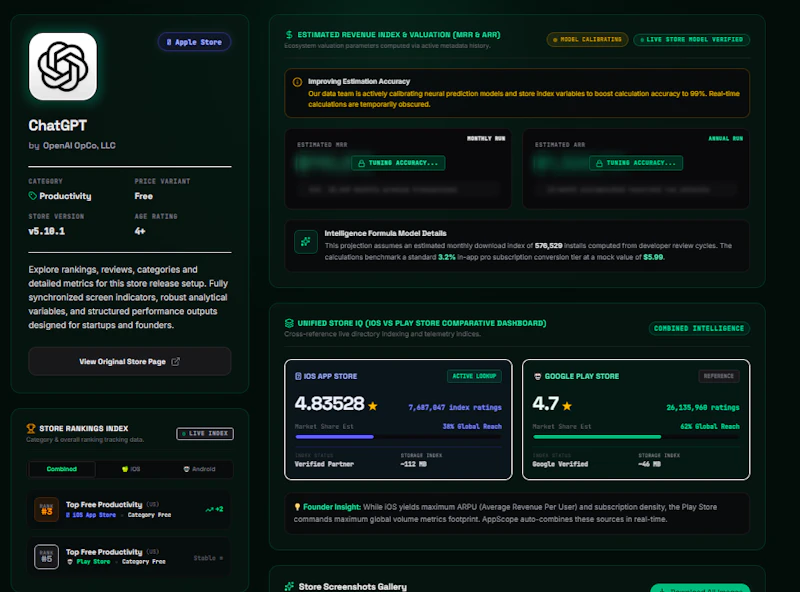Click the 'Verified Partner' index status
Viewport: 800px width, 592px height.
[x=324, y=464]
